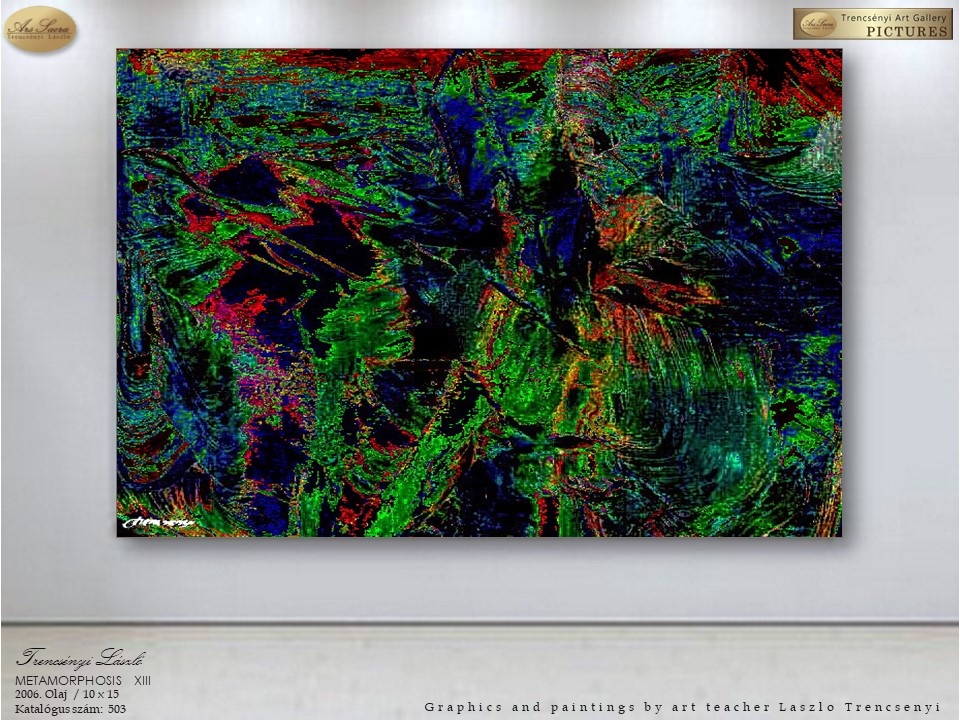Click the Trencsényi László cursive signature

81,658
